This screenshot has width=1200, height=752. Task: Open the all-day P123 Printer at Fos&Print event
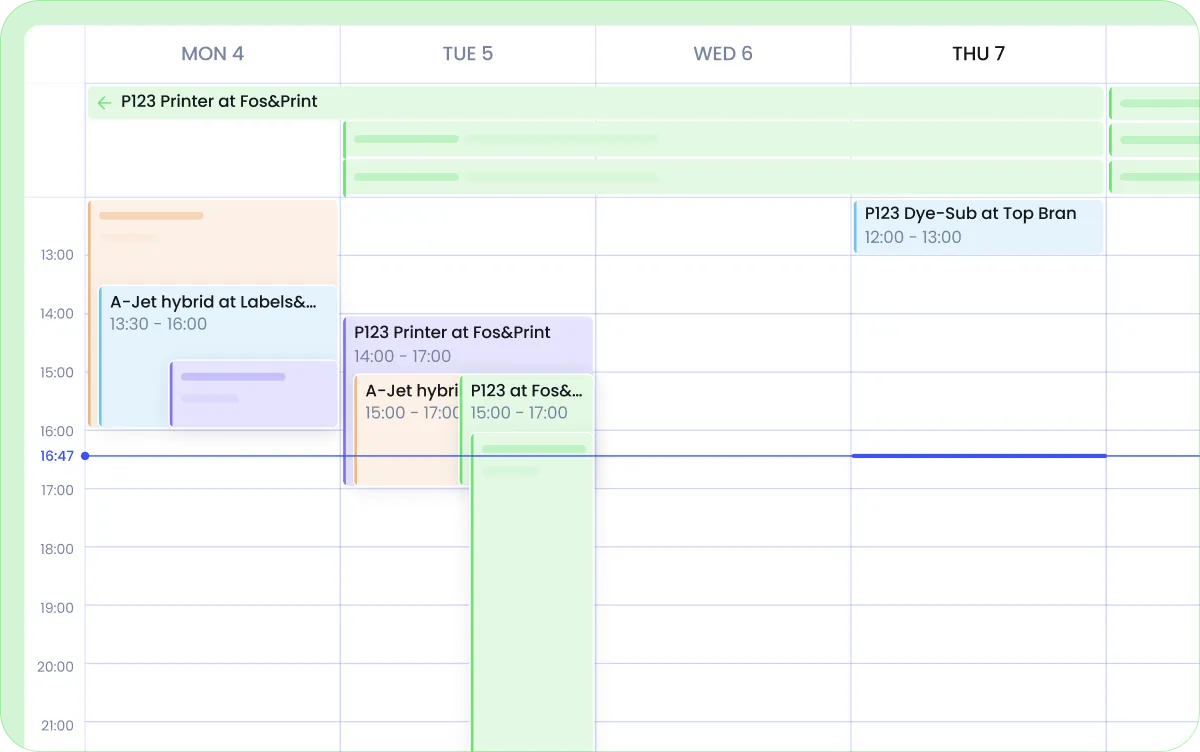[x=595, y=102]
